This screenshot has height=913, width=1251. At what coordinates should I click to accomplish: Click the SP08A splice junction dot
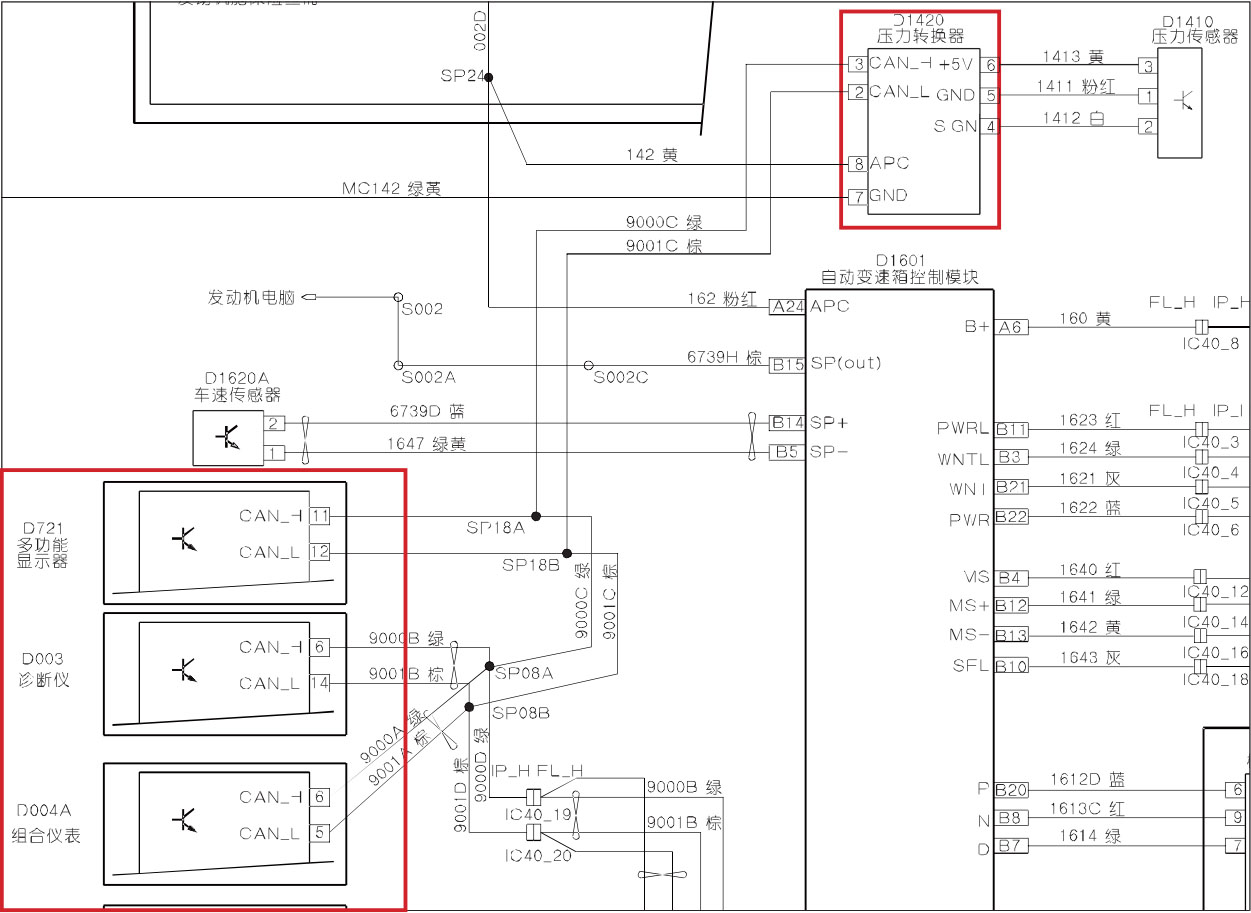point(489,666)
